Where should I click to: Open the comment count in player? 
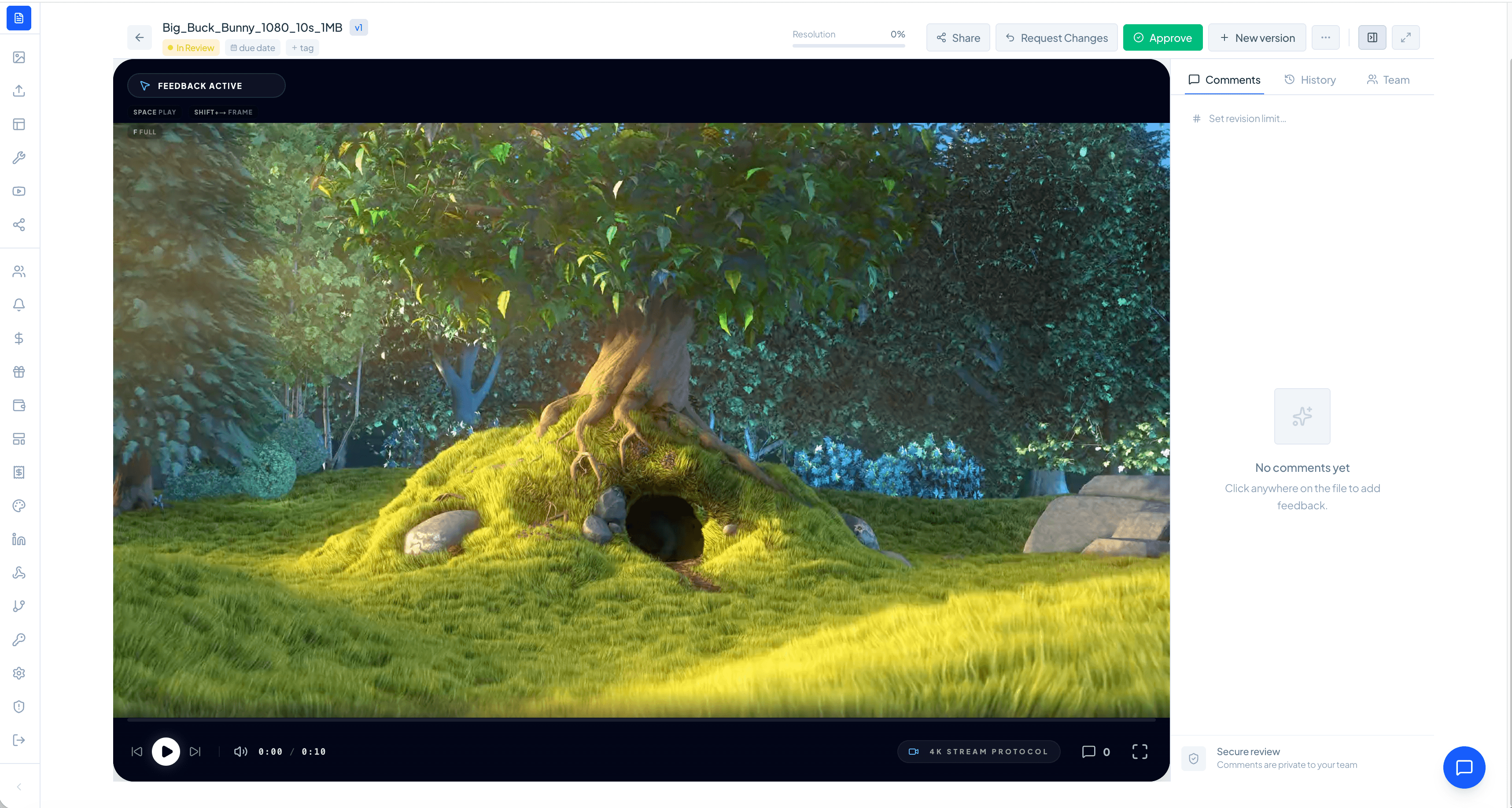tap(1096, 752)
